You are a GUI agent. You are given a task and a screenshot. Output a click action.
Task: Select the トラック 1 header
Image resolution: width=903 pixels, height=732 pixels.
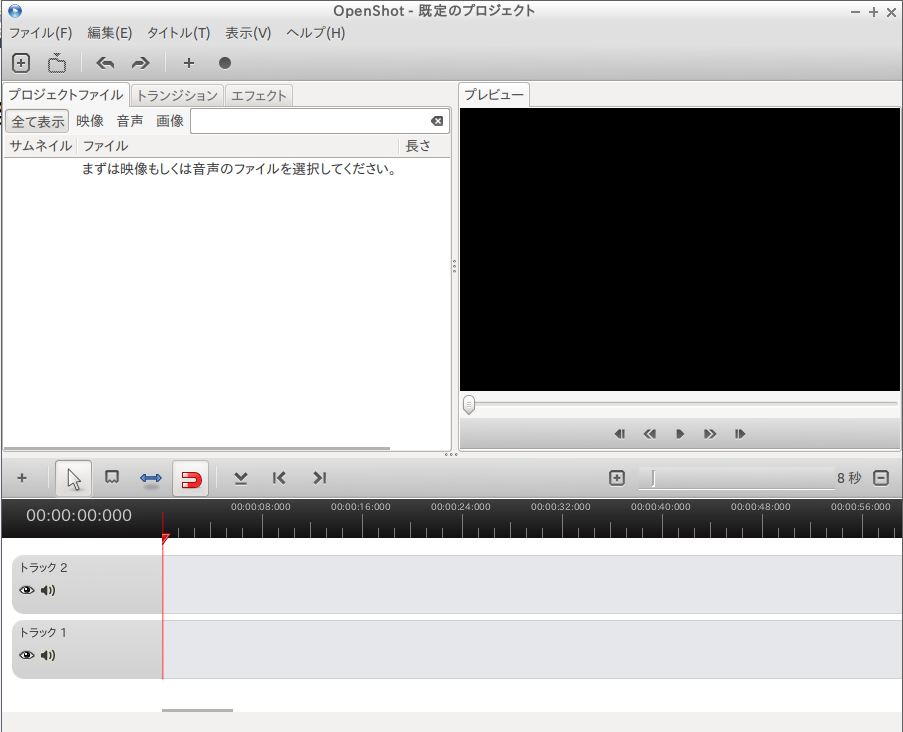point(88,649)
